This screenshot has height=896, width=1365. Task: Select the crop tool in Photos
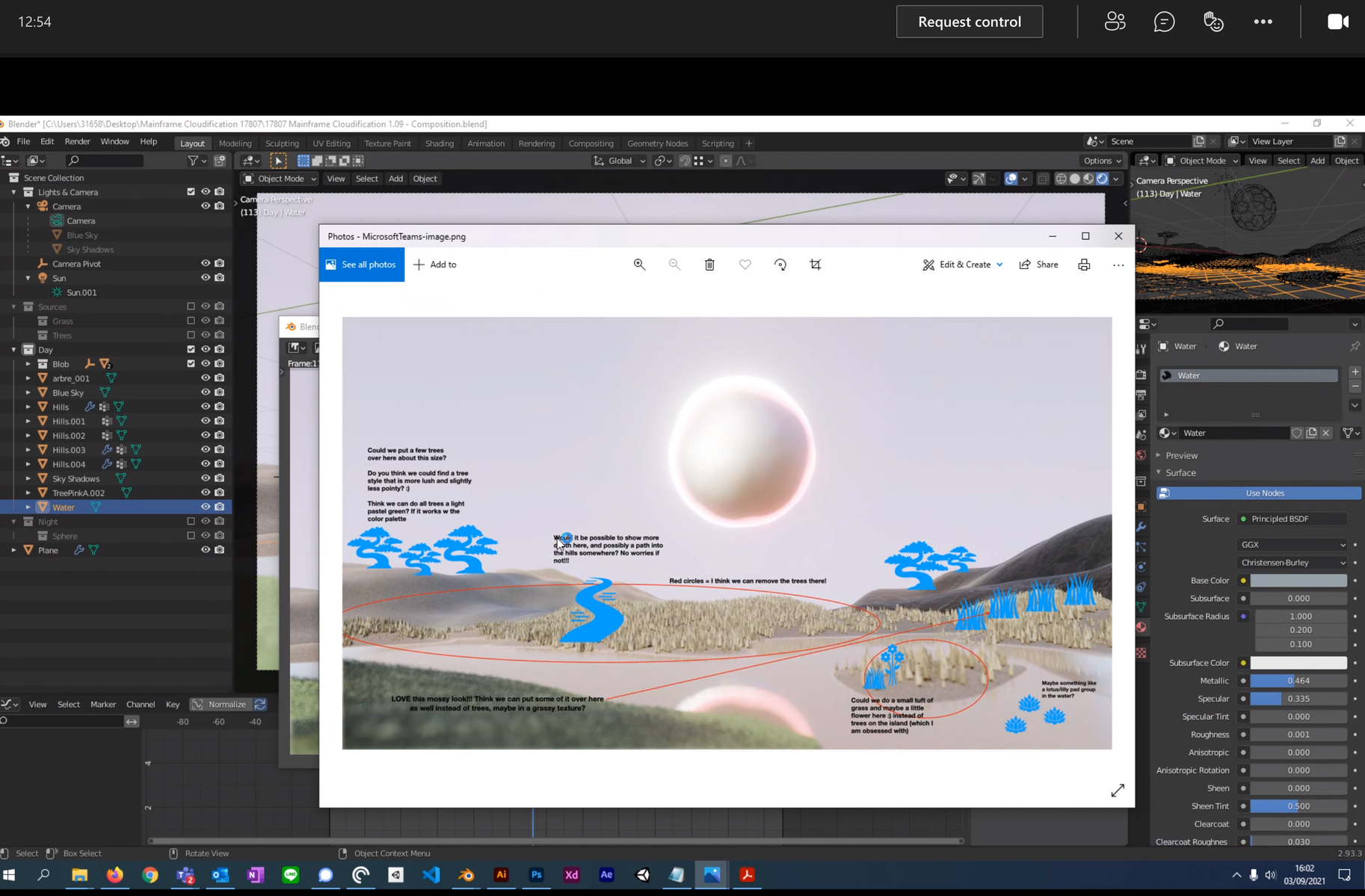816,265
